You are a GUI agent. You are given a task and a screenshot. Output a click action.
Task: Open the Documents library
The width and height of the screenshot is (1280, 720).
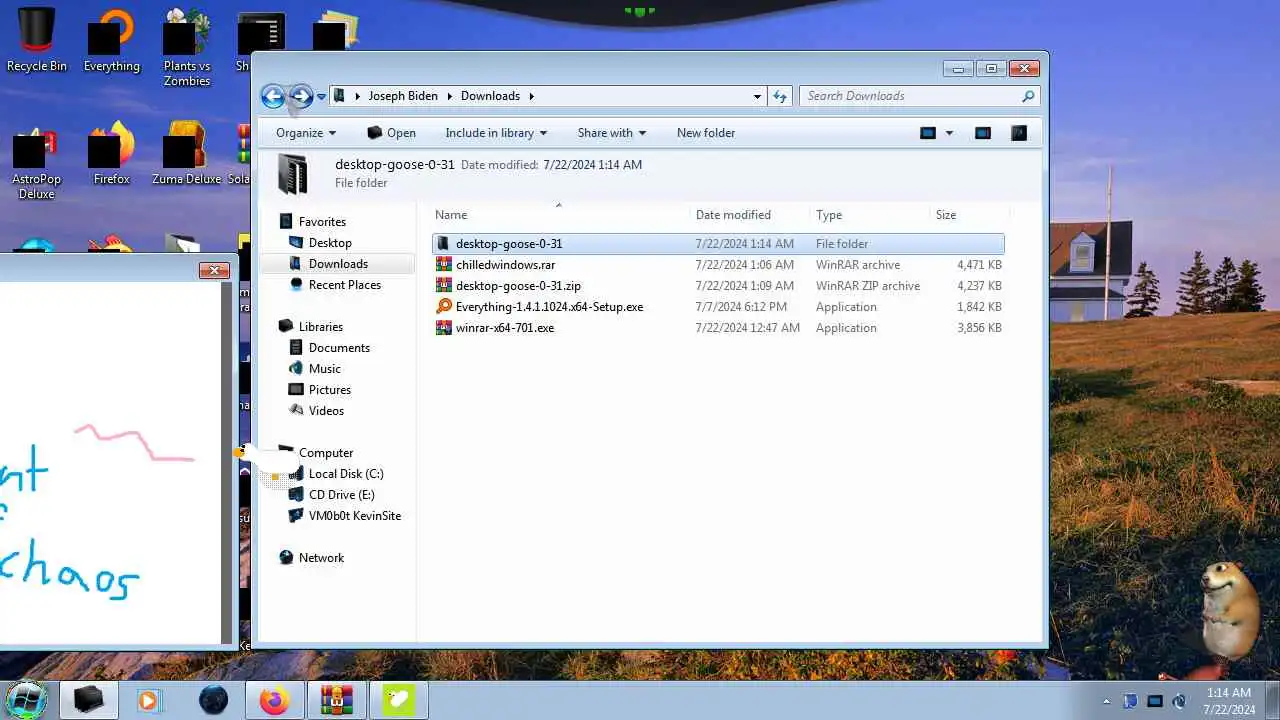(339, 348)
